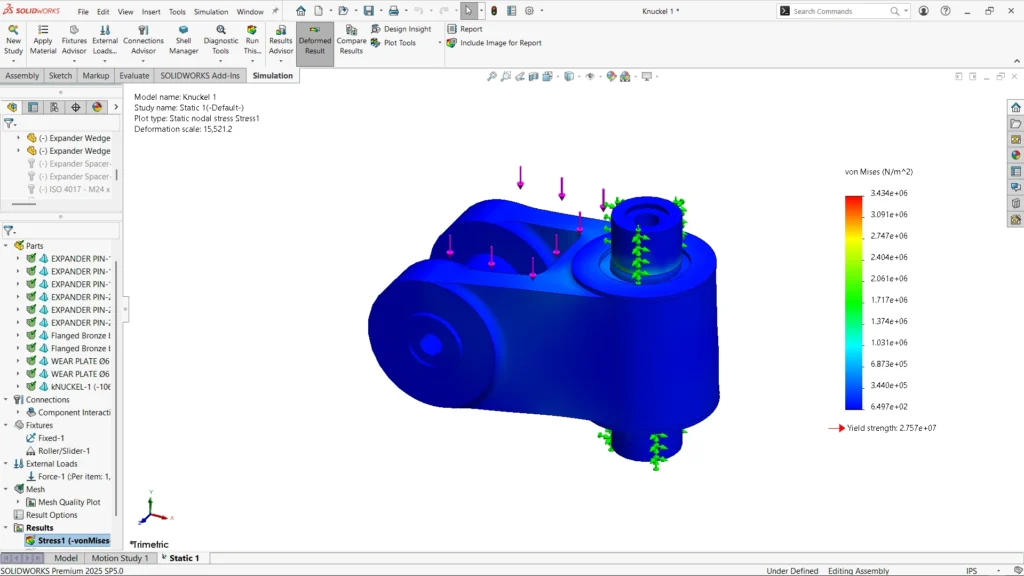The width and height of the screenshot is (1024, 576).
Task: Click Include Image for Report
Action: 500,43
